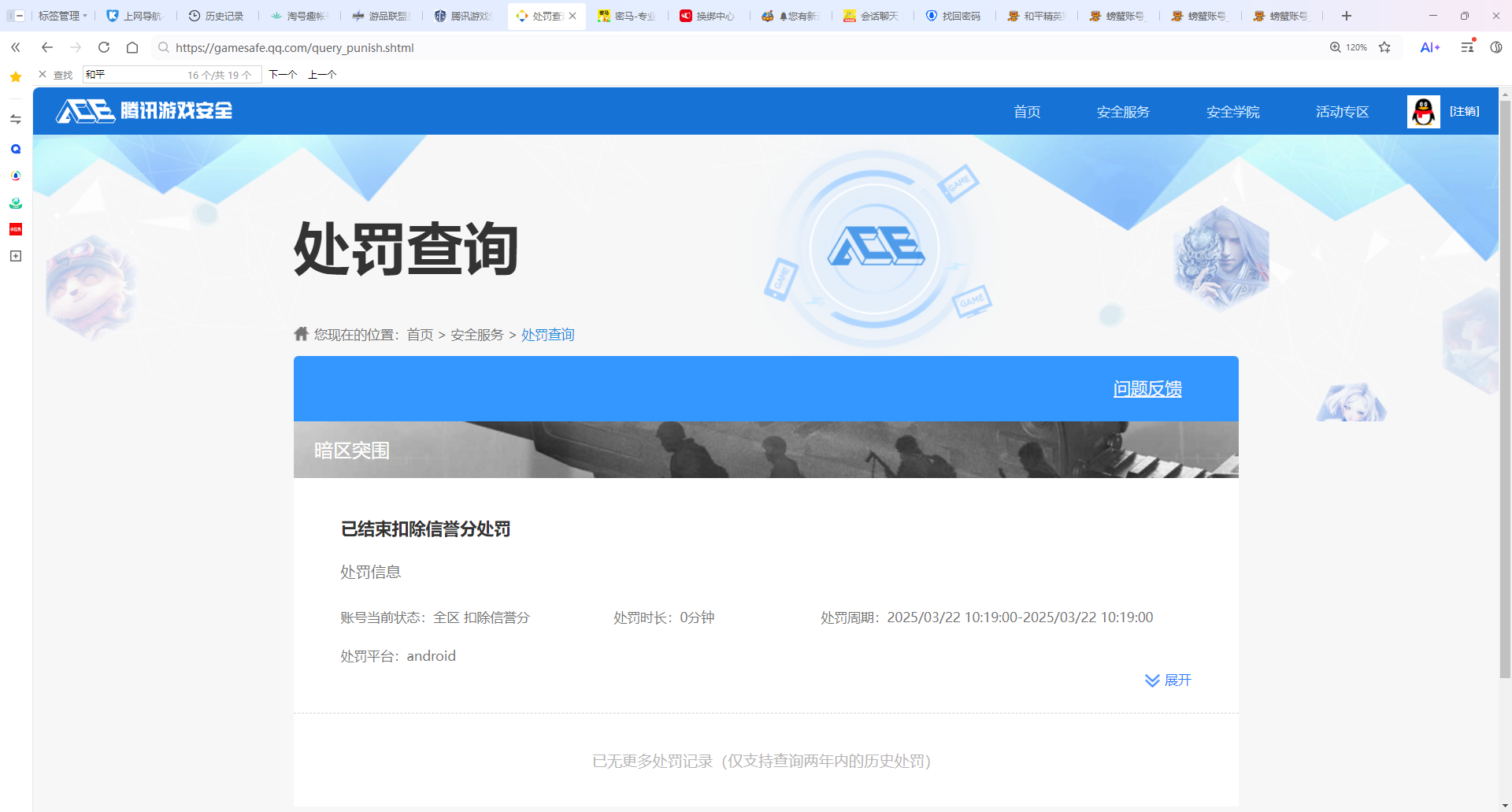Click the browser reload page icon
Viewport: 1512px width, 812px height.
pyautogui.click(x=104, y=47)
